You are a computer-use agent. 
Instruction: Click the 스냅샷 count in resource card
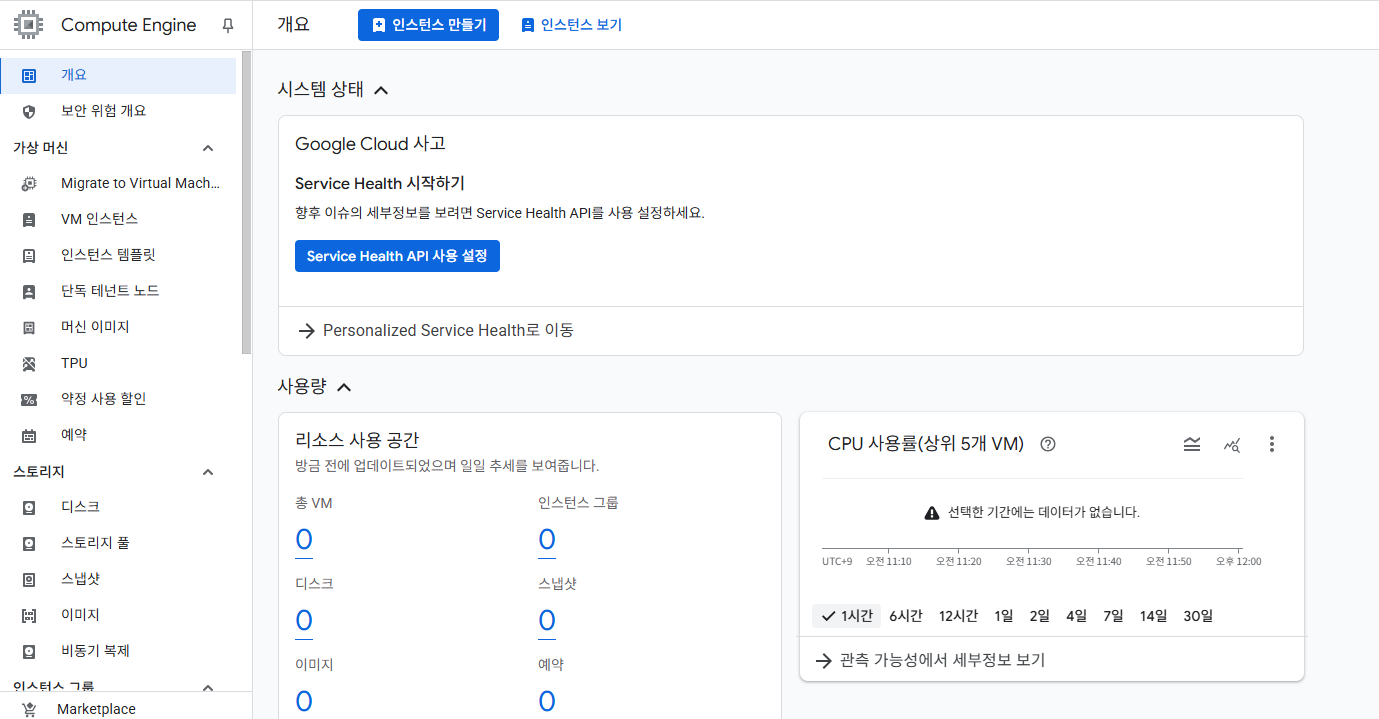tap(547, 621)
